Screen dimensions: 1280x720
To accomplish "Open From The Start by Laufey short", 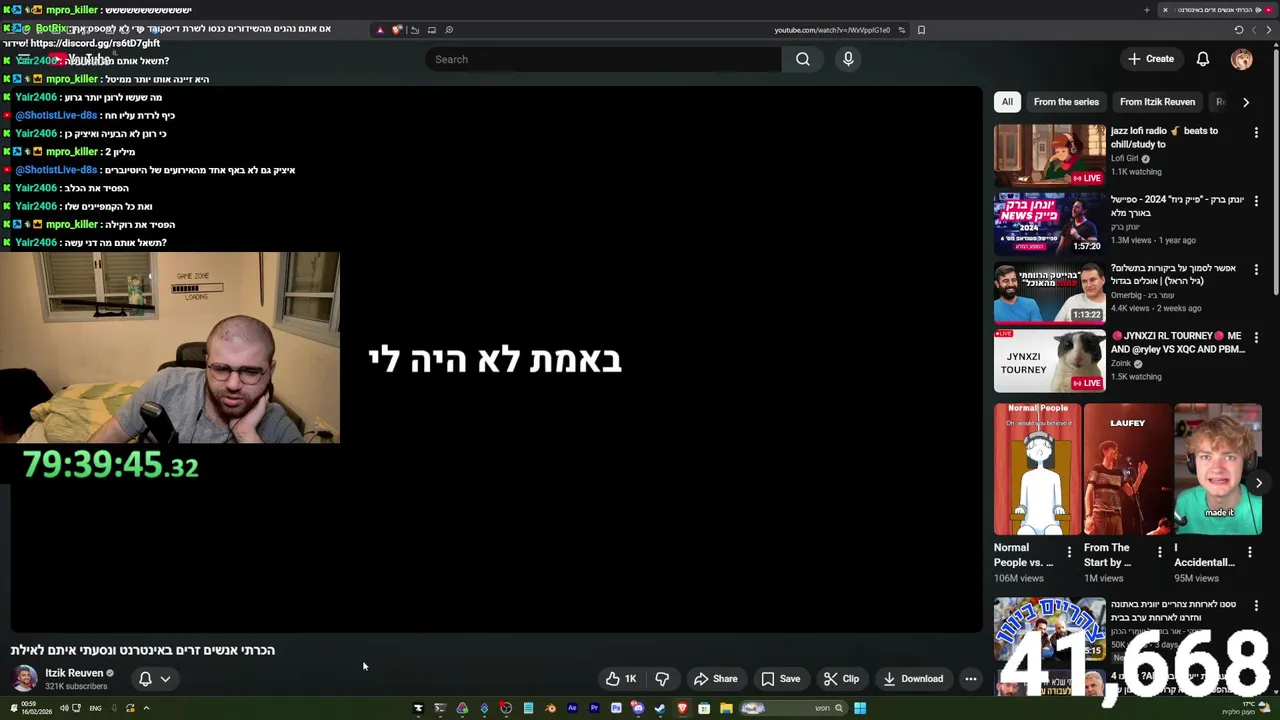I will point(1127,469).
